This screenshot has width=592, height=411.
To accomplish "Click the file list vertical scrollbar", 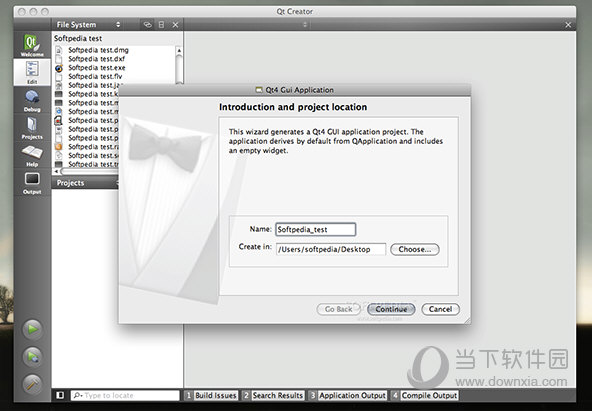I will point(179,69).
